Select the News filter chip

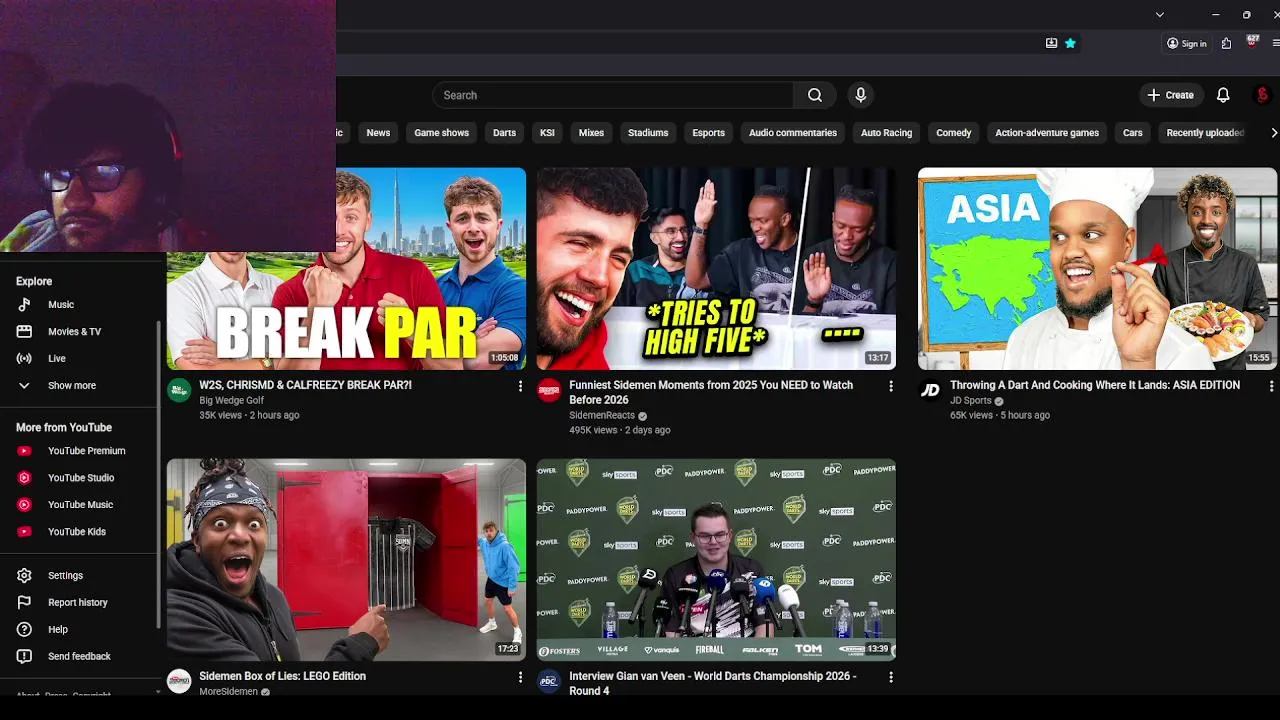pos(378,132)
